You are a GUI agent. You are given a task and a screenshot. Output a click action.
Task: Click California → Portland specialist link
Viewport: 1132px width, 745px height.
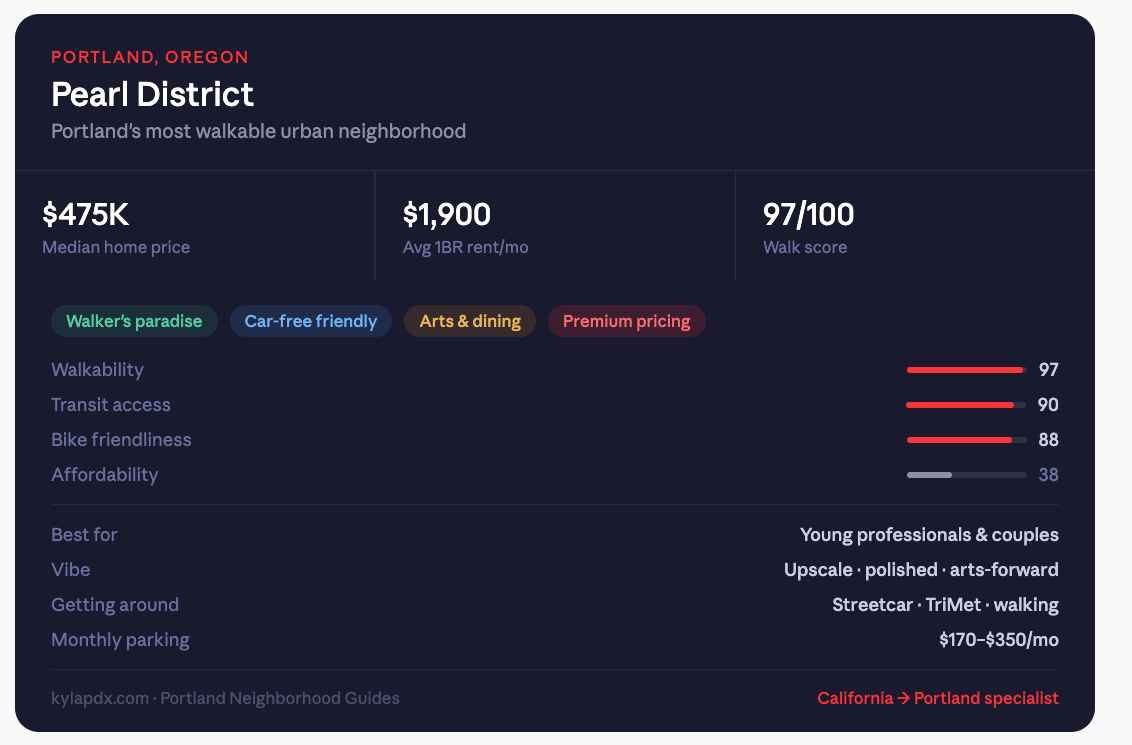(938, 698)
